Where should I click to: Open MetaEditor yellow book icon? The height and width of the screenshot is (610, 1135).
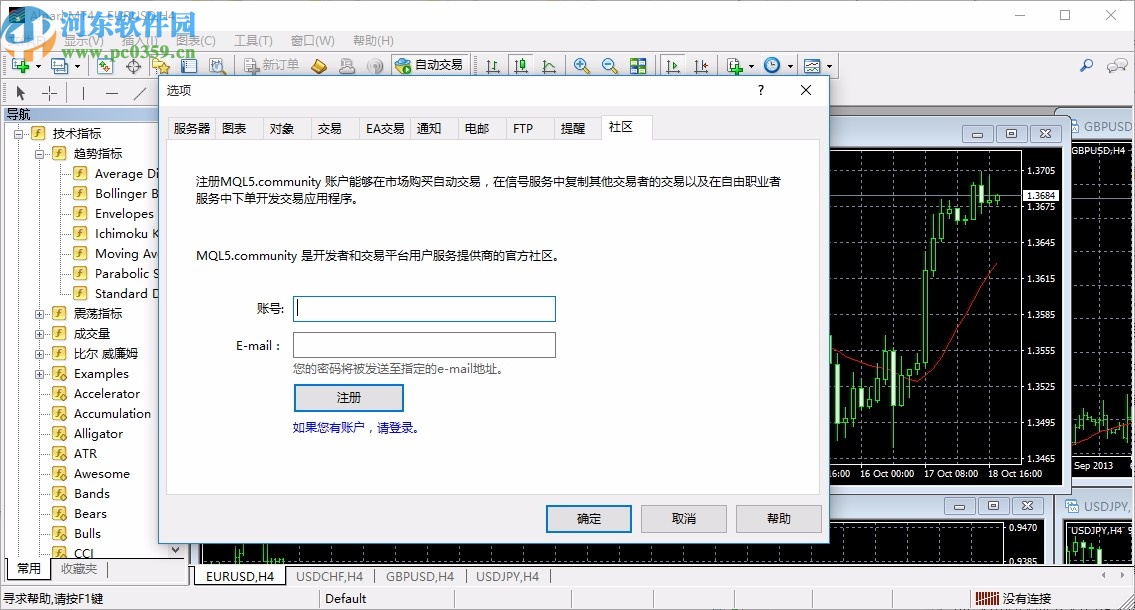[x=318, y=66]
